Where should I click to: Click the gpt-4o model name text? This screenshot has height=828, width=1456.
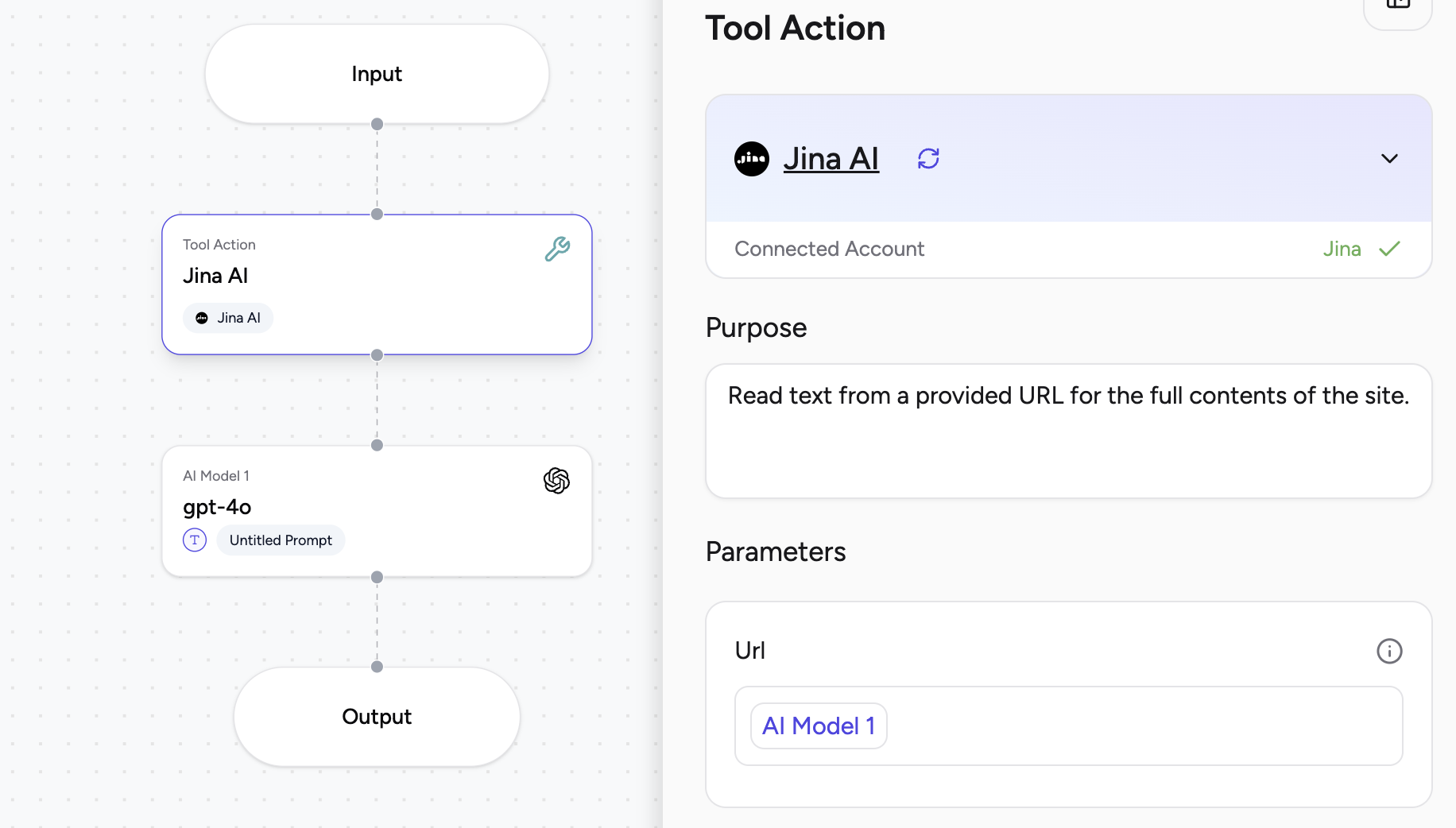pos(217,507)
